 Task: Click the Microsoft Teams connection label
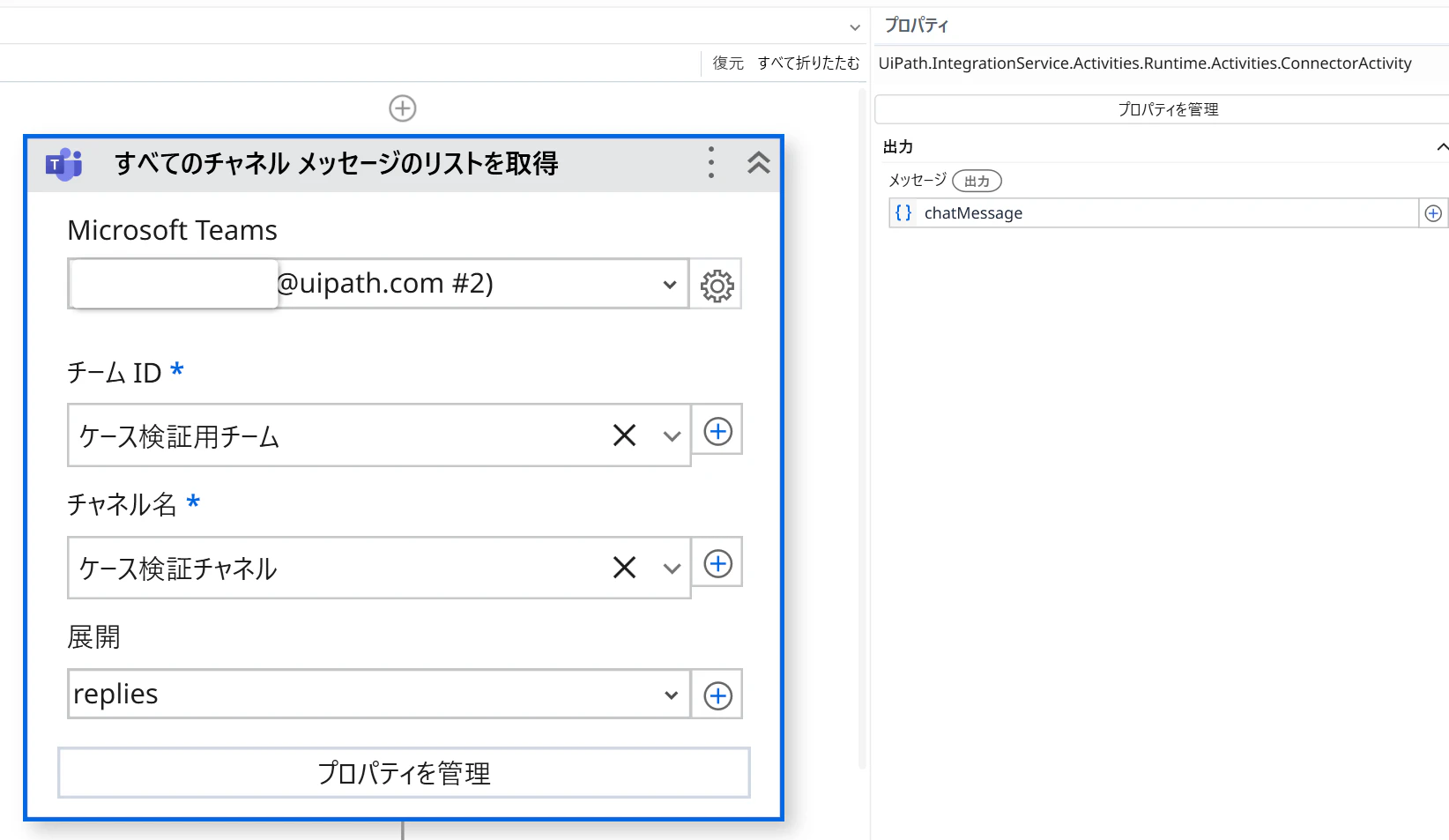[x=172, y=230]
